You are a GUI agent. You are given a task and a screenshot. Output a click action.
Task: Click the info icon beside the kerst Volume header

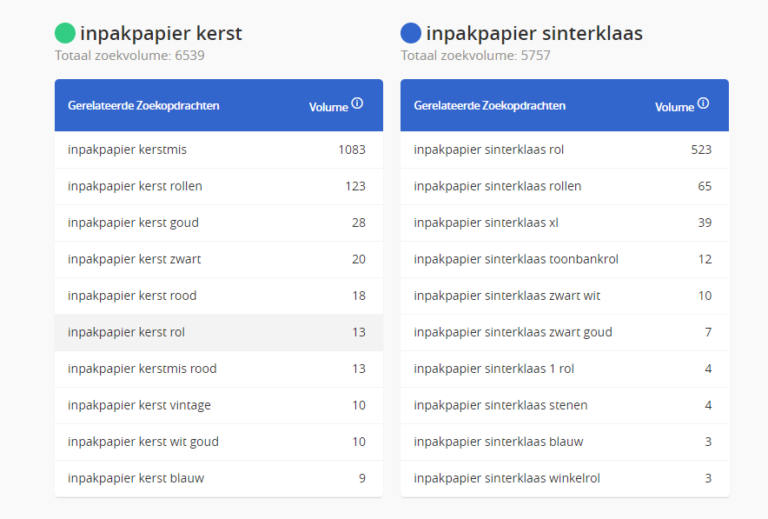click(357, 103)
